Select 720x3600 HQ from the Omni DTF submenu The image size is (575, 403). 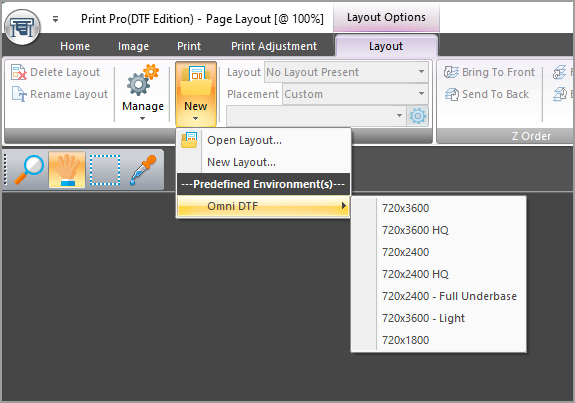(x=415, y=230)
